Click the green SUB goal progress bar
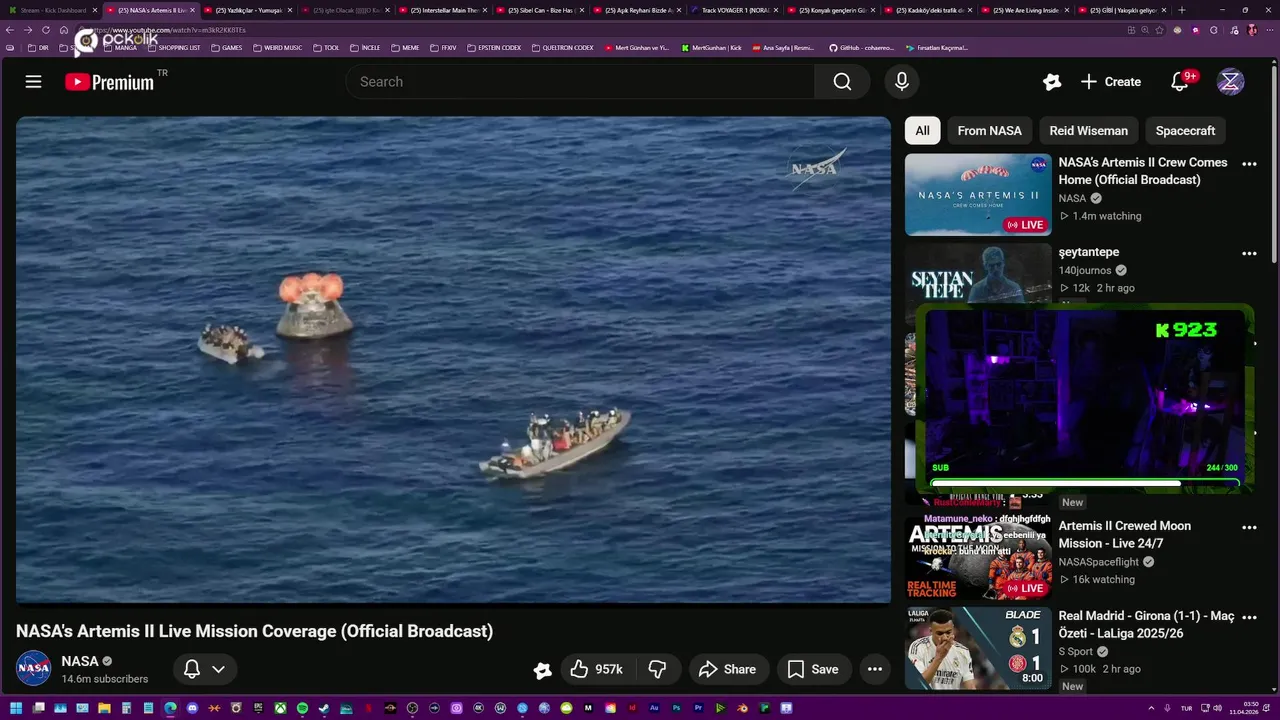 coord(1085,484)
